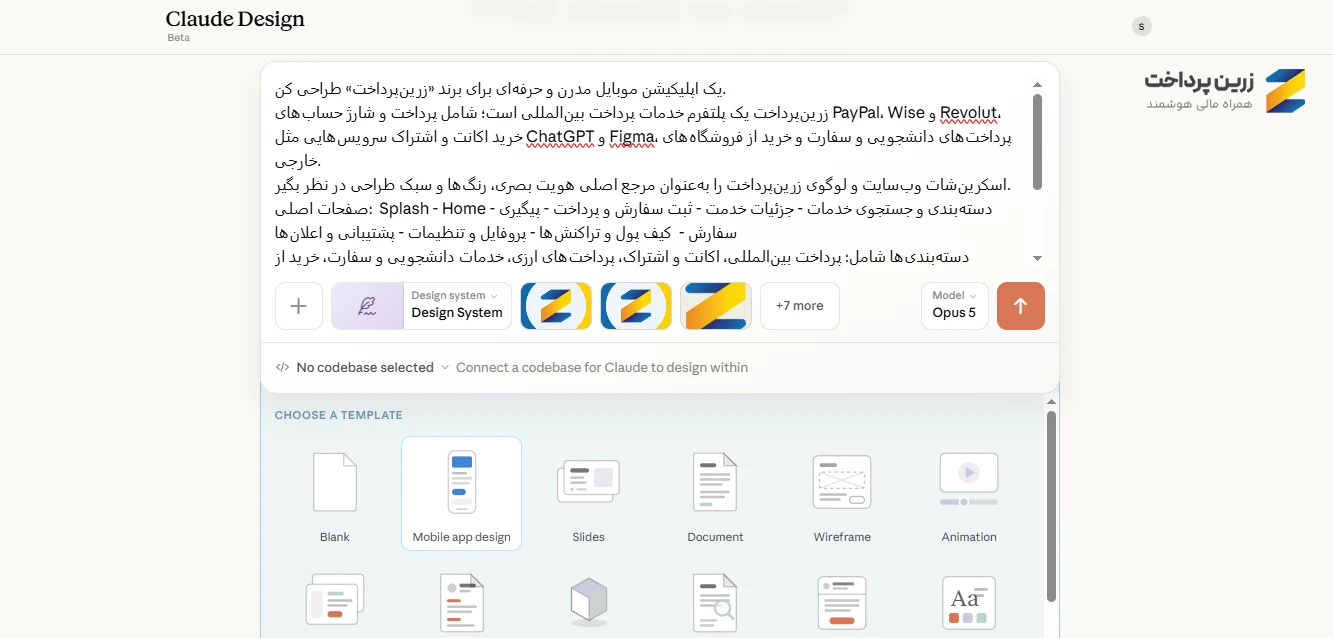Select the Slides template

588,493
